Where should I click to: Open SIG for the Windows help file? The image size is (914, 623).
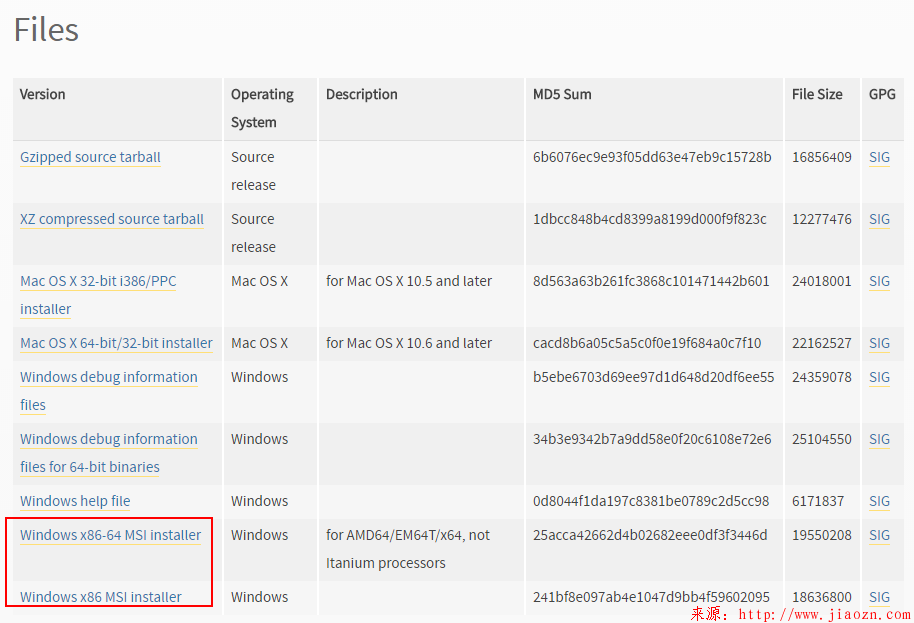pyautogui.click(x=879, y=501)
